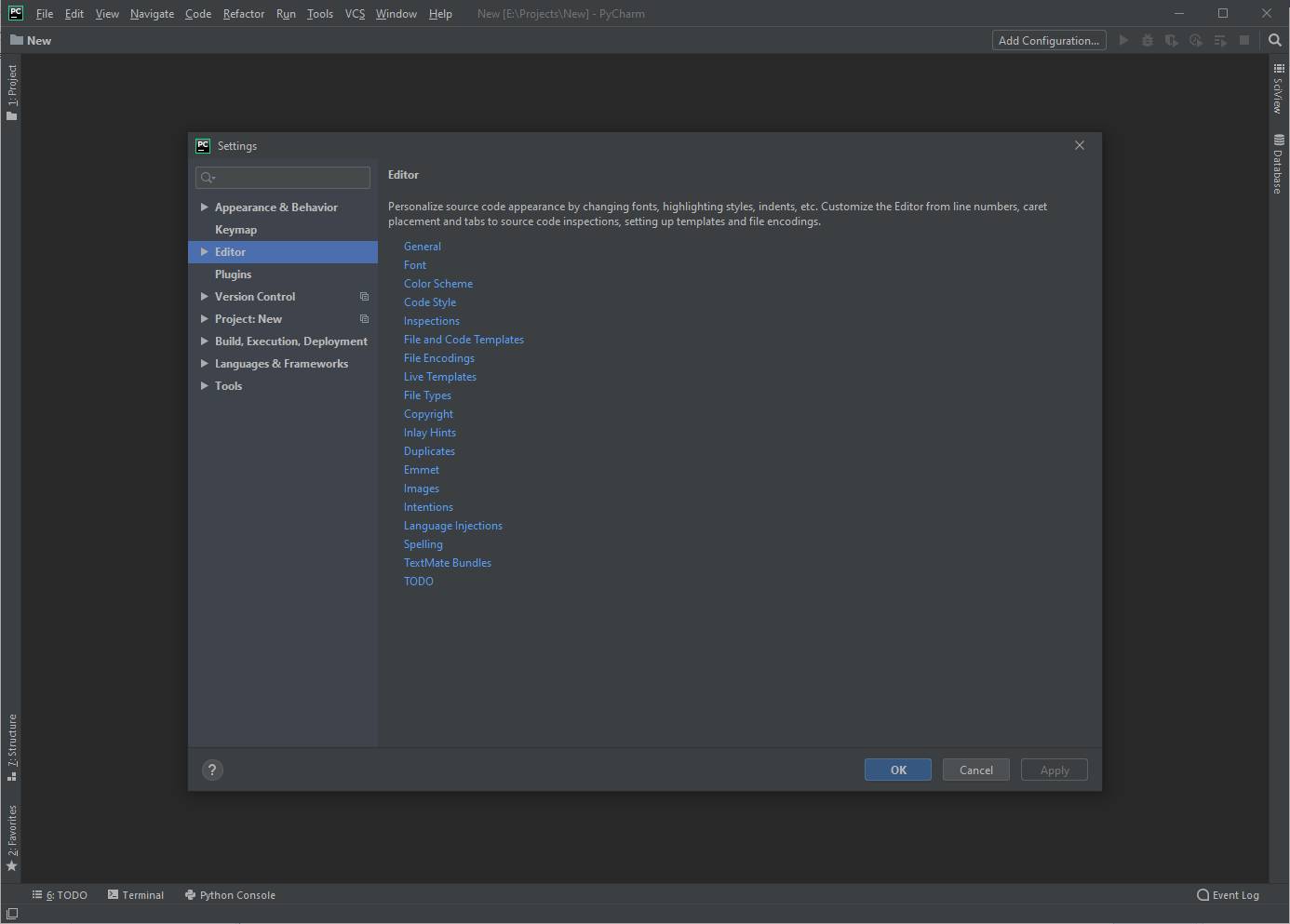Screen dimensions: 1290x924
Task: Open the Terminal tool window tab
Action: pyautogui.click(x=136, y=895)
